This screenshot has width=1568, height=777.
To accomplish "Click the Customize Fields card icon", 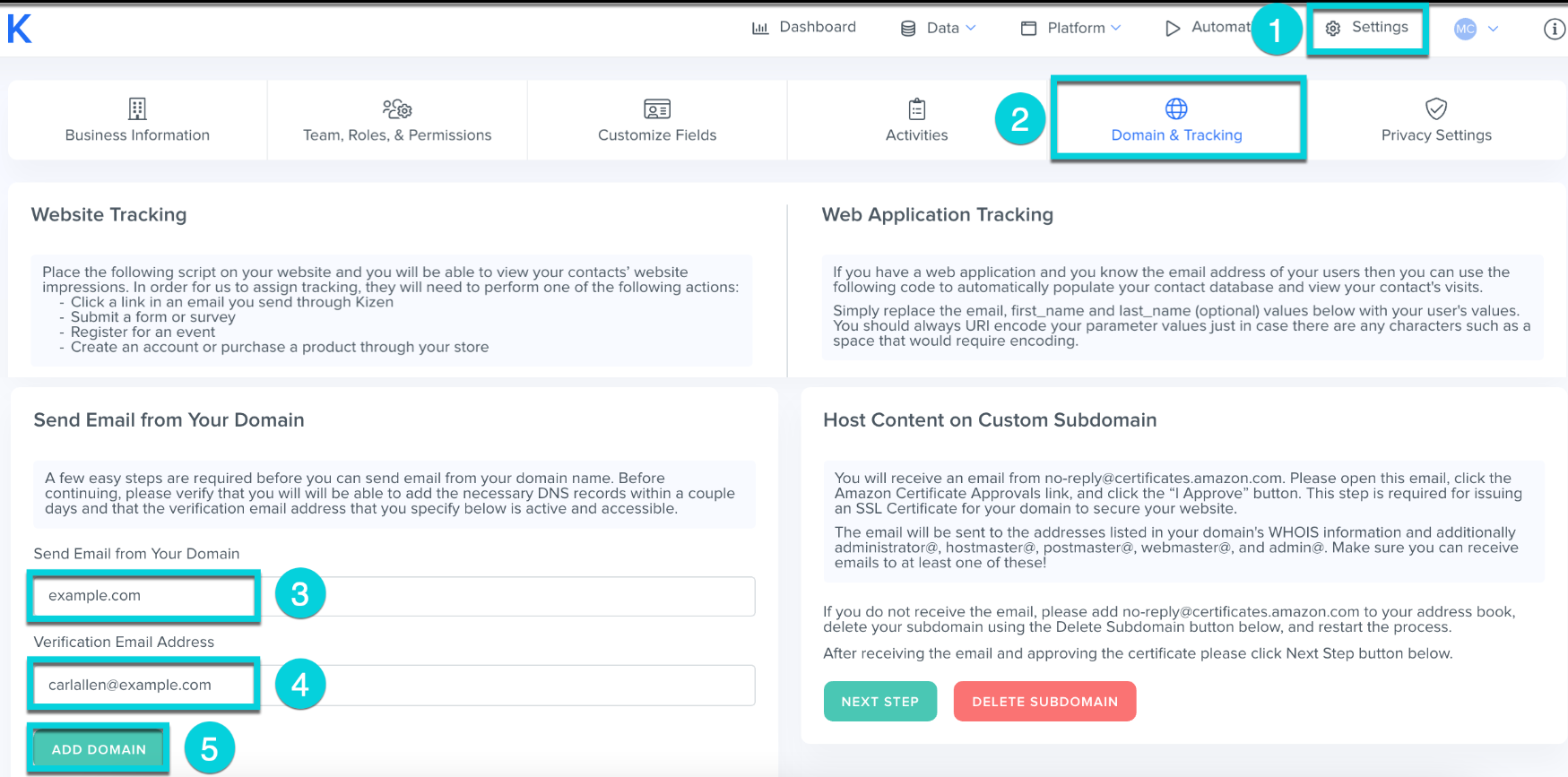I will pos(657,109).
